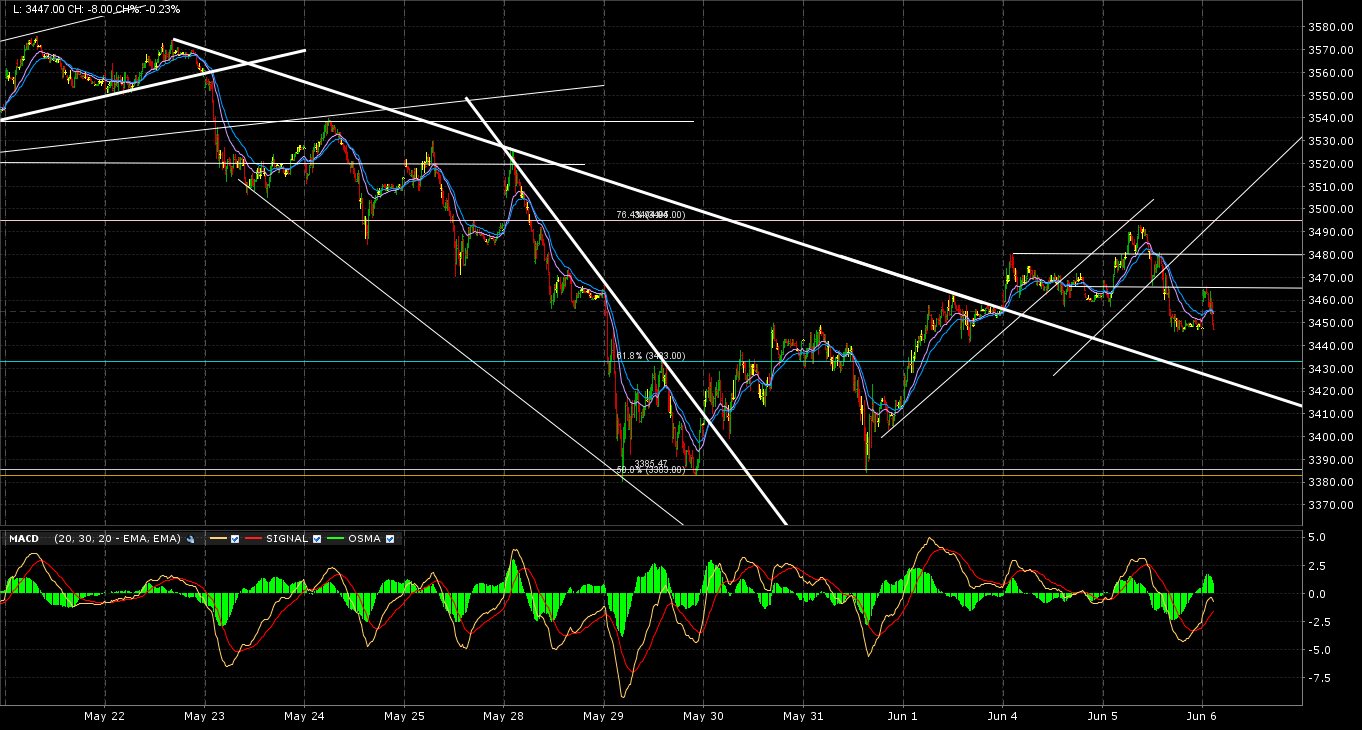This screenshot has width=1362, height=730.
Task: Uncheck the SIGNAL line checkbox
Action: point(317,538)
